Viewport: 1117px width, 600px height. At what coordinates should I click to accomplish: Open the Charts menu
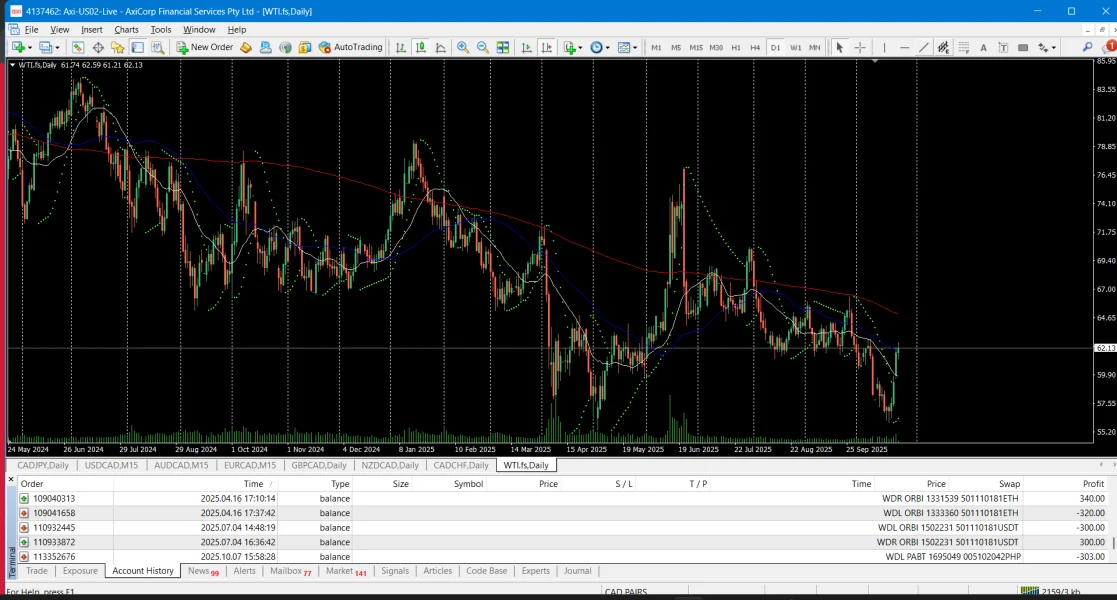click(126, 29)
